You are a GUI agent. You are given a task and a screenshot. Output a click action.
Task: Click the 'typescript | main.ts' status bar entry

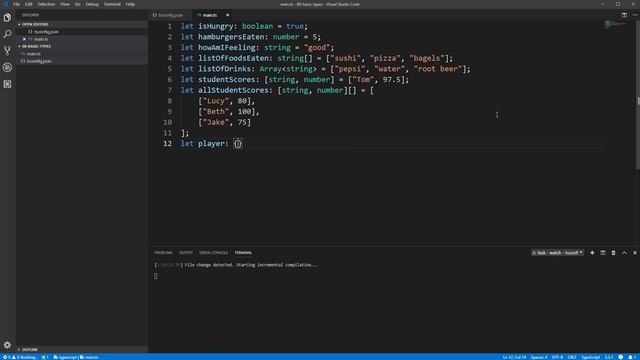pos(76,357)
